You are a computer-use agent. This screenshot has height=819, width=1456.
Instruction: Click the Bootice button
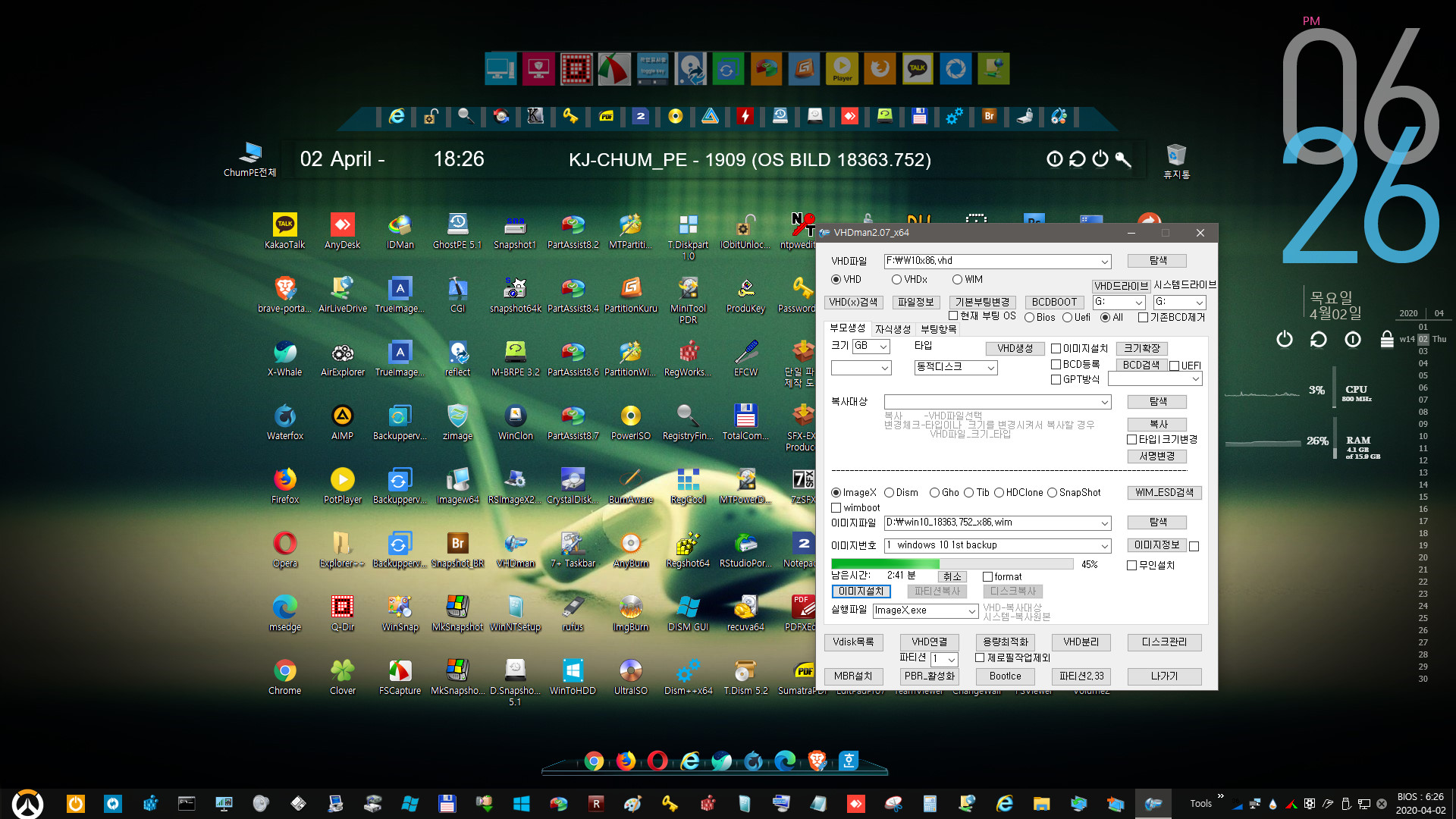point(1005,676)
